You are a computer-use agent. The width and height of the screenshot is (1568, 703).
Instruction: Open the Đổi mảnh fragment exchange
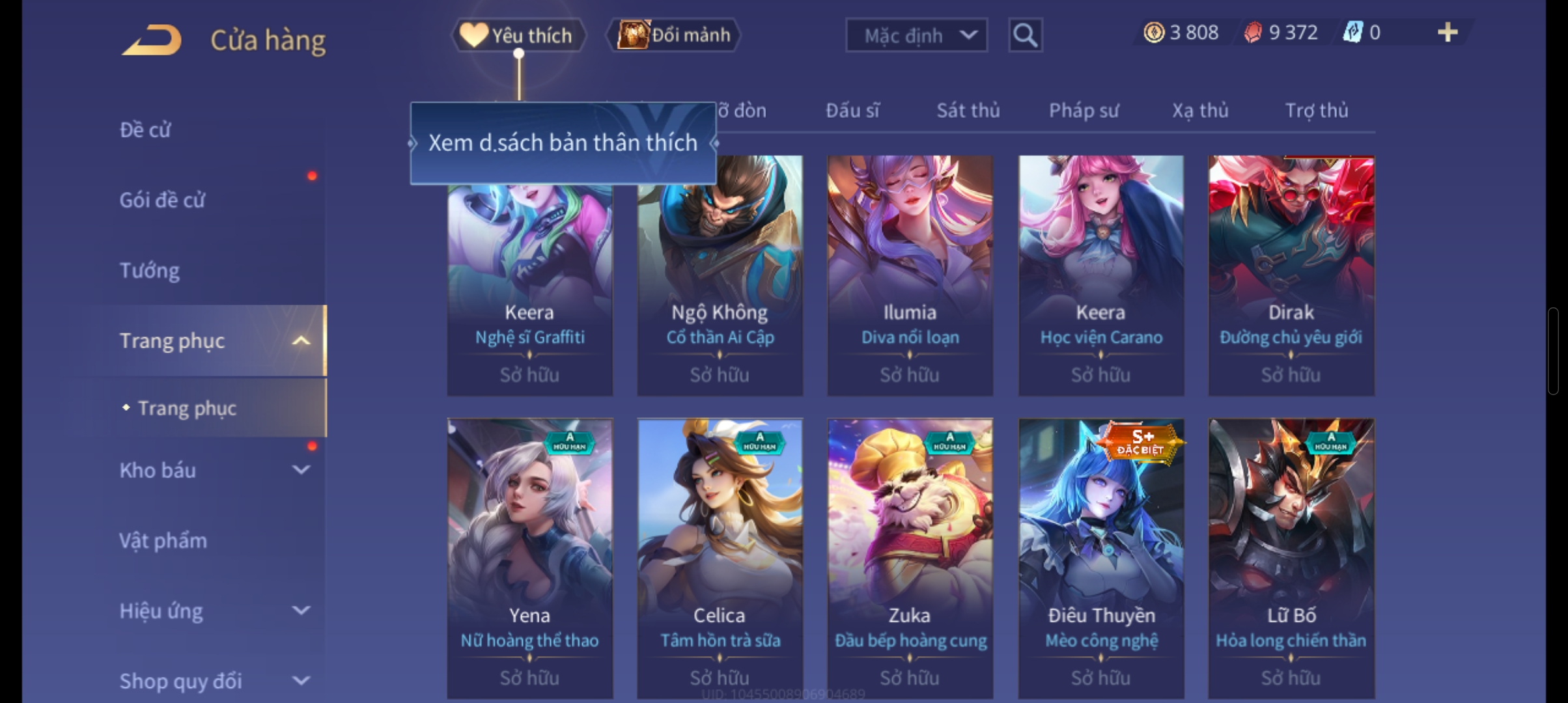(673, 34)
